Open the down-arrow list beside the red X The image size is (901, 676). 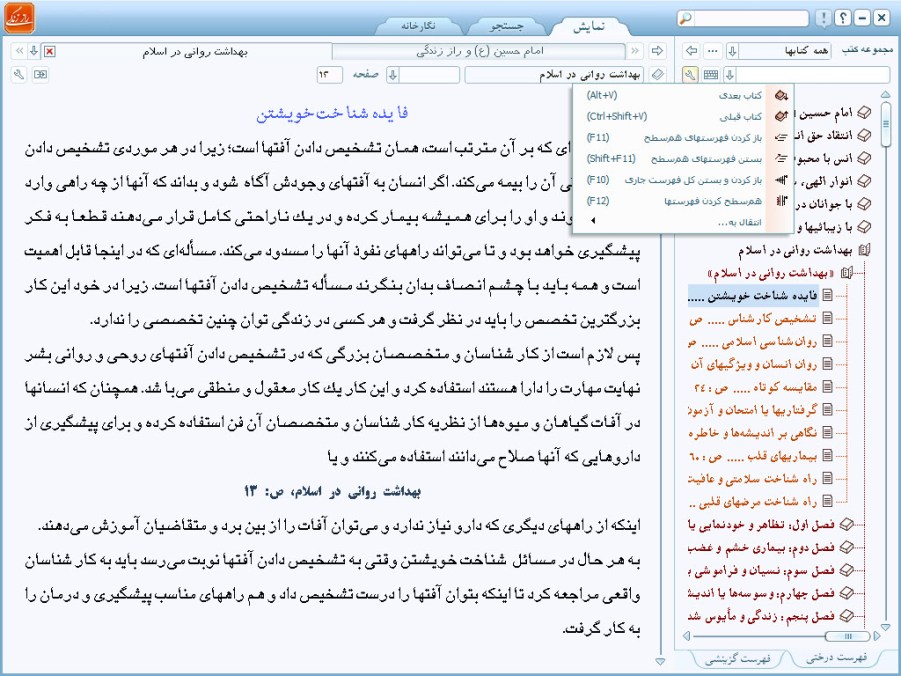pyautogui.click(x=34, y=51)
